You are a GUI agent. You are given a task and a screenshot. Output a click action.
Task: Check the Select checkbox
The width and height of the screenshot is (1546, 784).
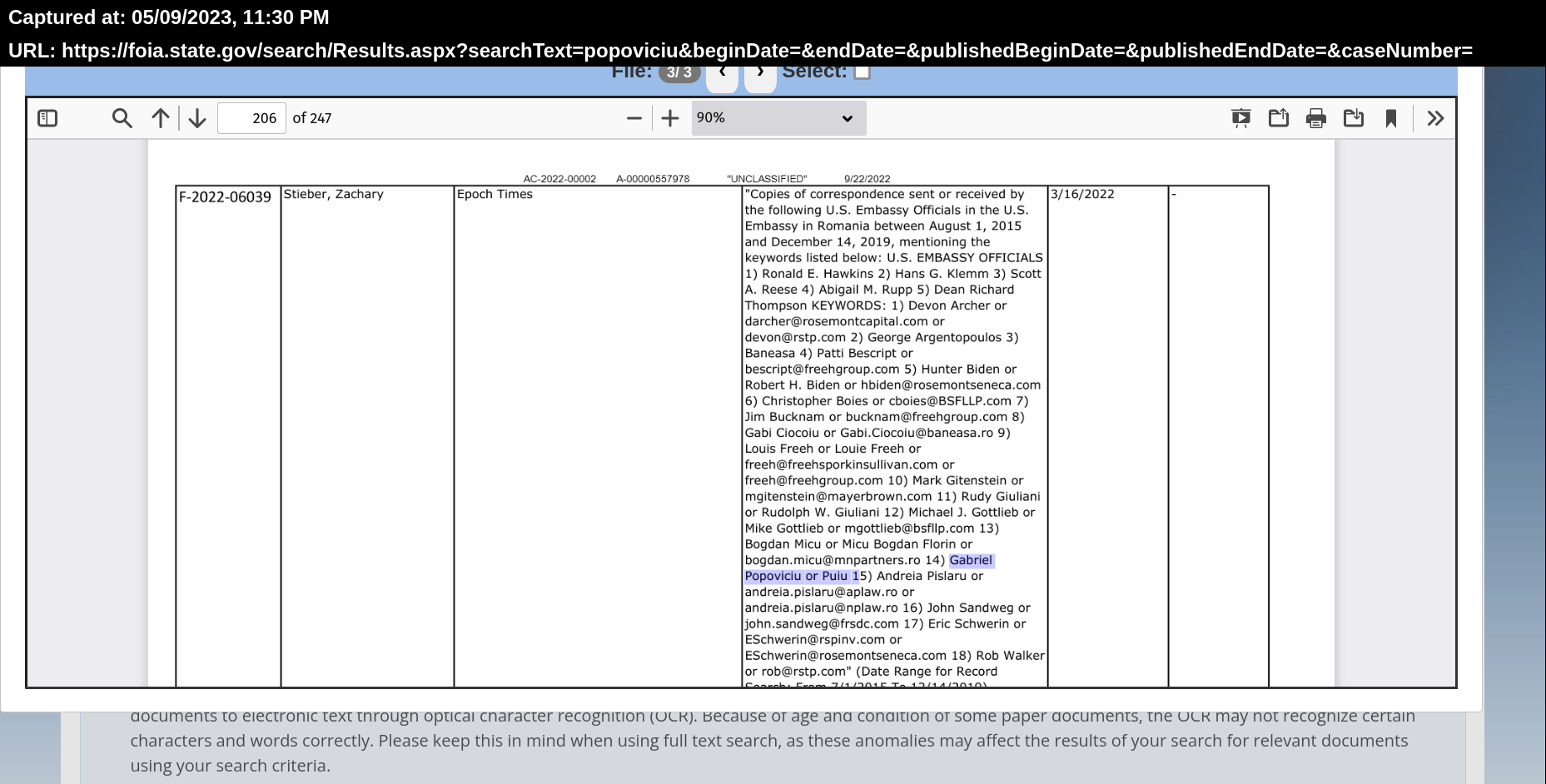coord(862,72)
